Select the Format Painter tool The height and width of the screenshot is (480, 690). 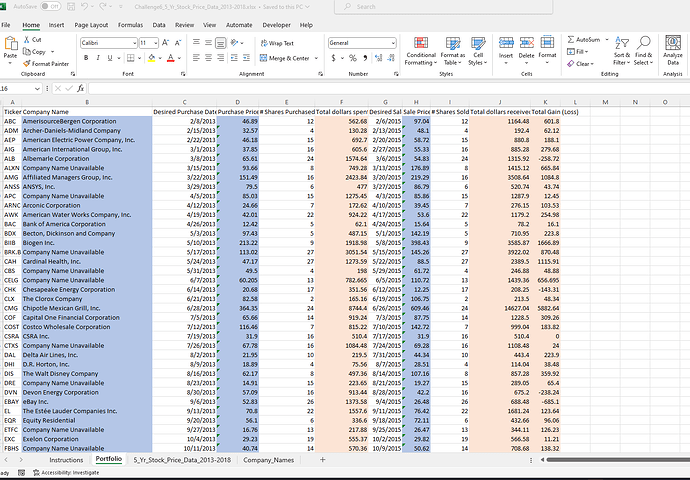(x=46, y=64)
